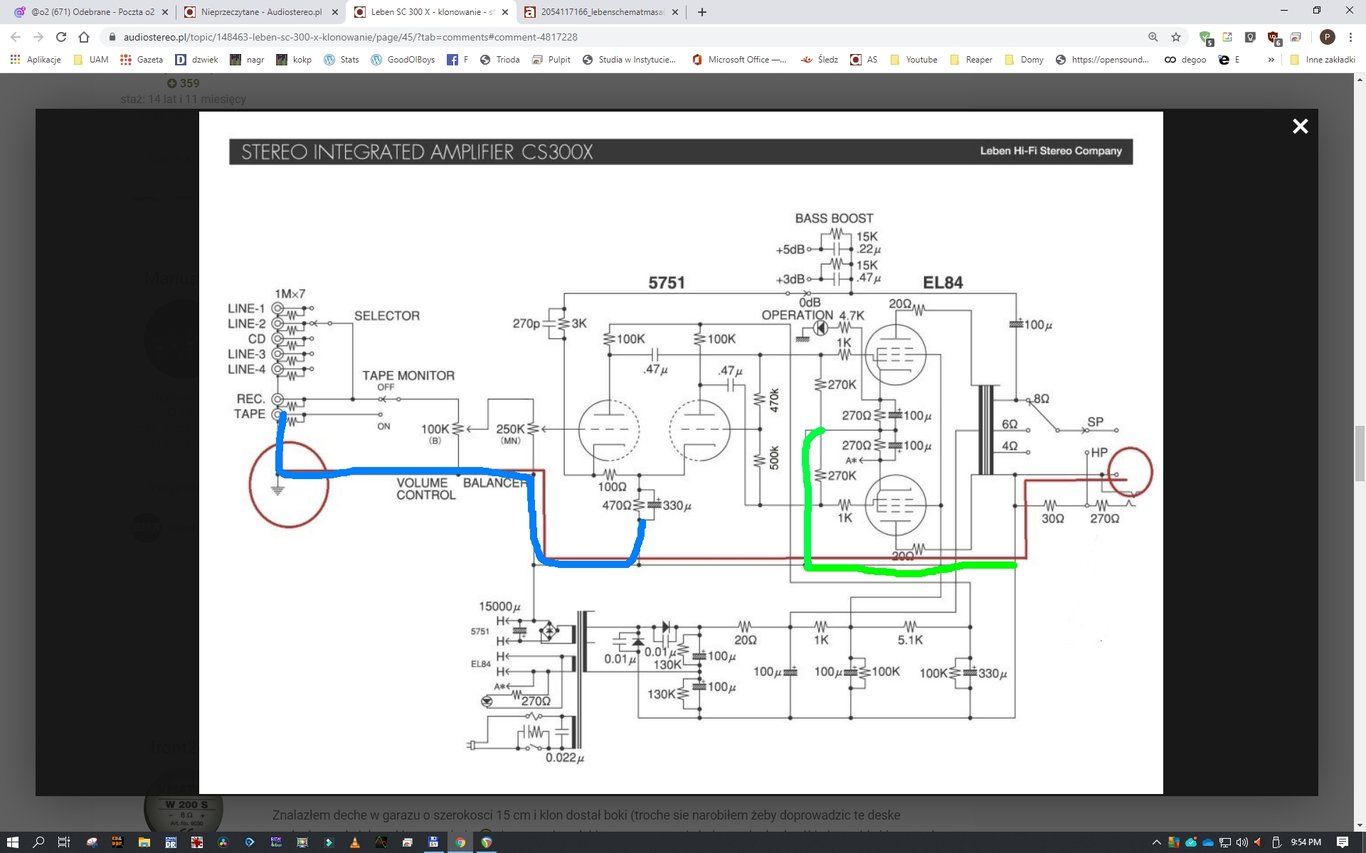
Task: Open the degoo bookmark
Action: pyautogui.click(x=1185, y=60)
